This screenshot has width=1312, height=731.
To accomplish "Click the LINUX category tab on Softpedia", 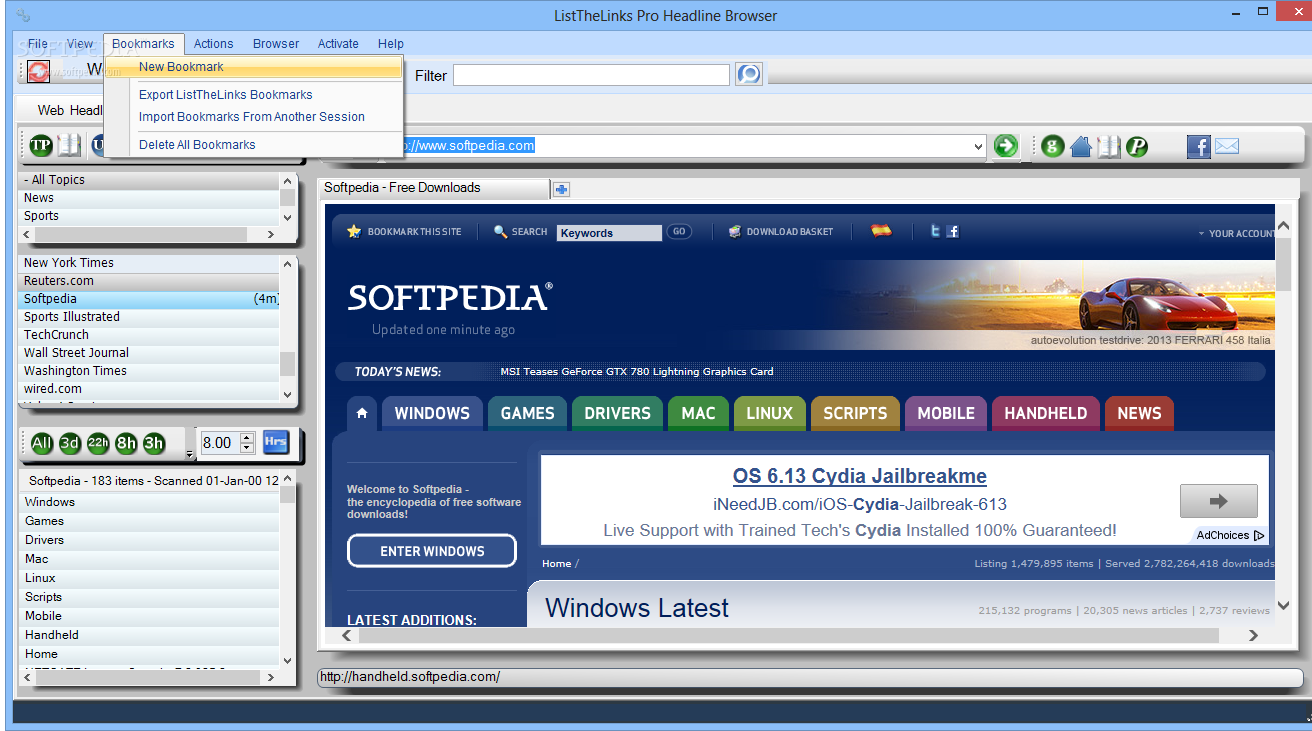I will coord(769,413).
